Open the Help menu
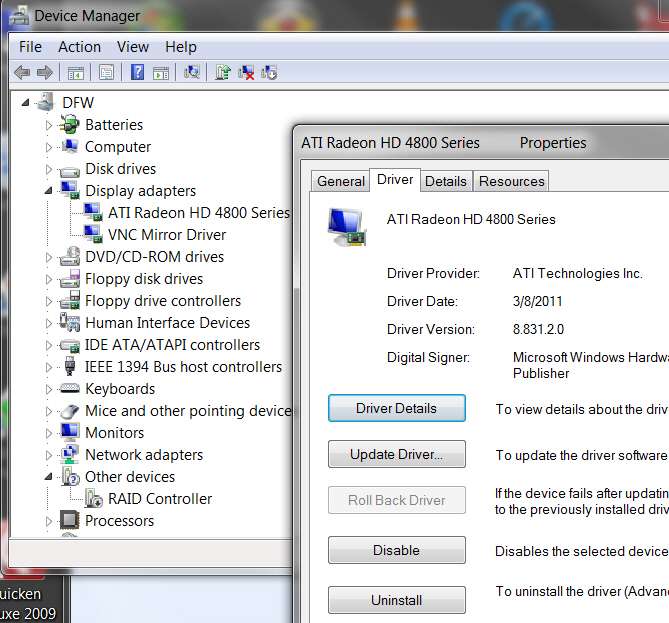The width and height of the screenshot is (669, 623). pos(181,47)
